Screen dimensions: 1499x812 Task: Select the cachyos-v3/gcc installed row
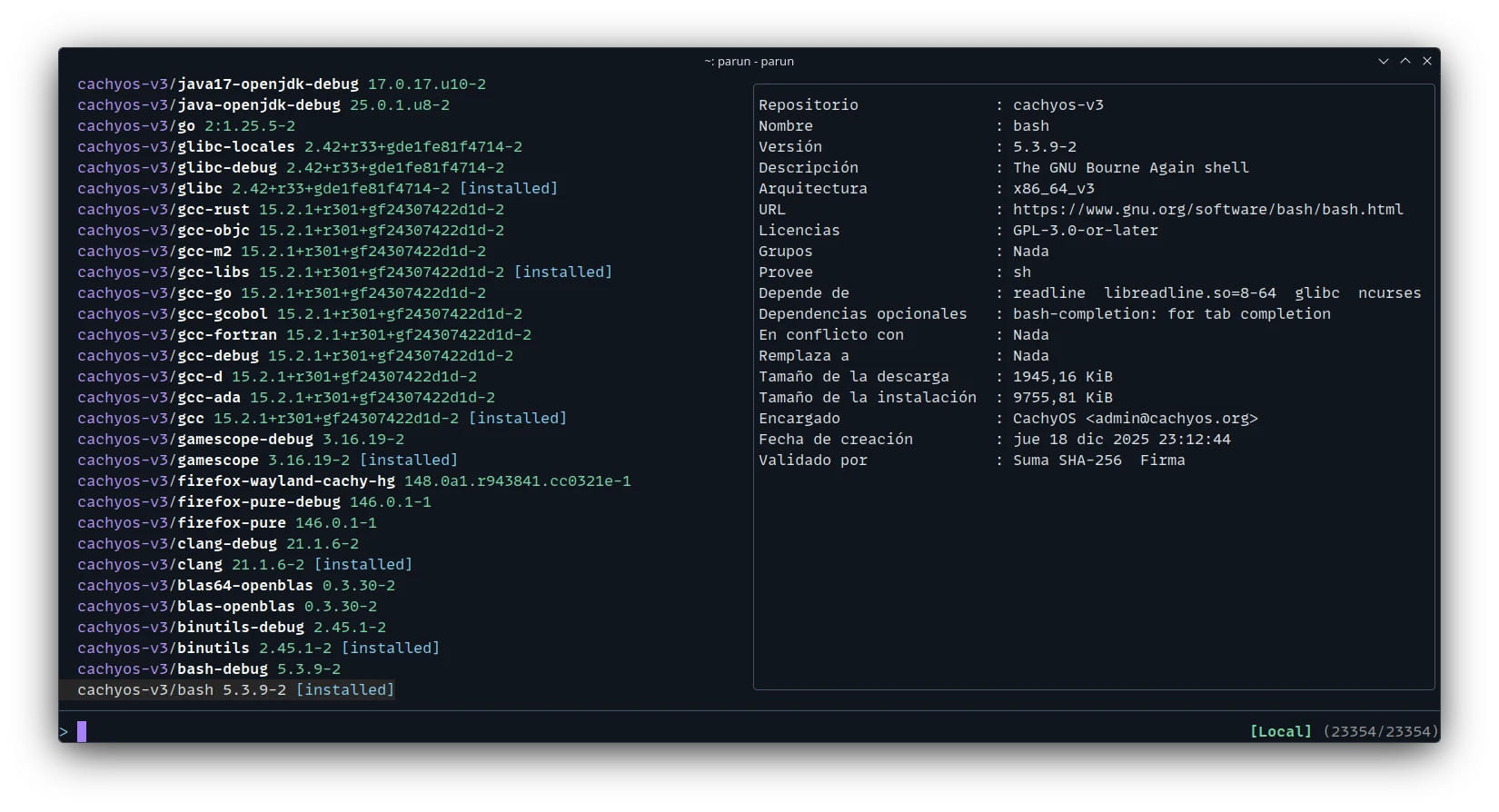click(322, 419)
